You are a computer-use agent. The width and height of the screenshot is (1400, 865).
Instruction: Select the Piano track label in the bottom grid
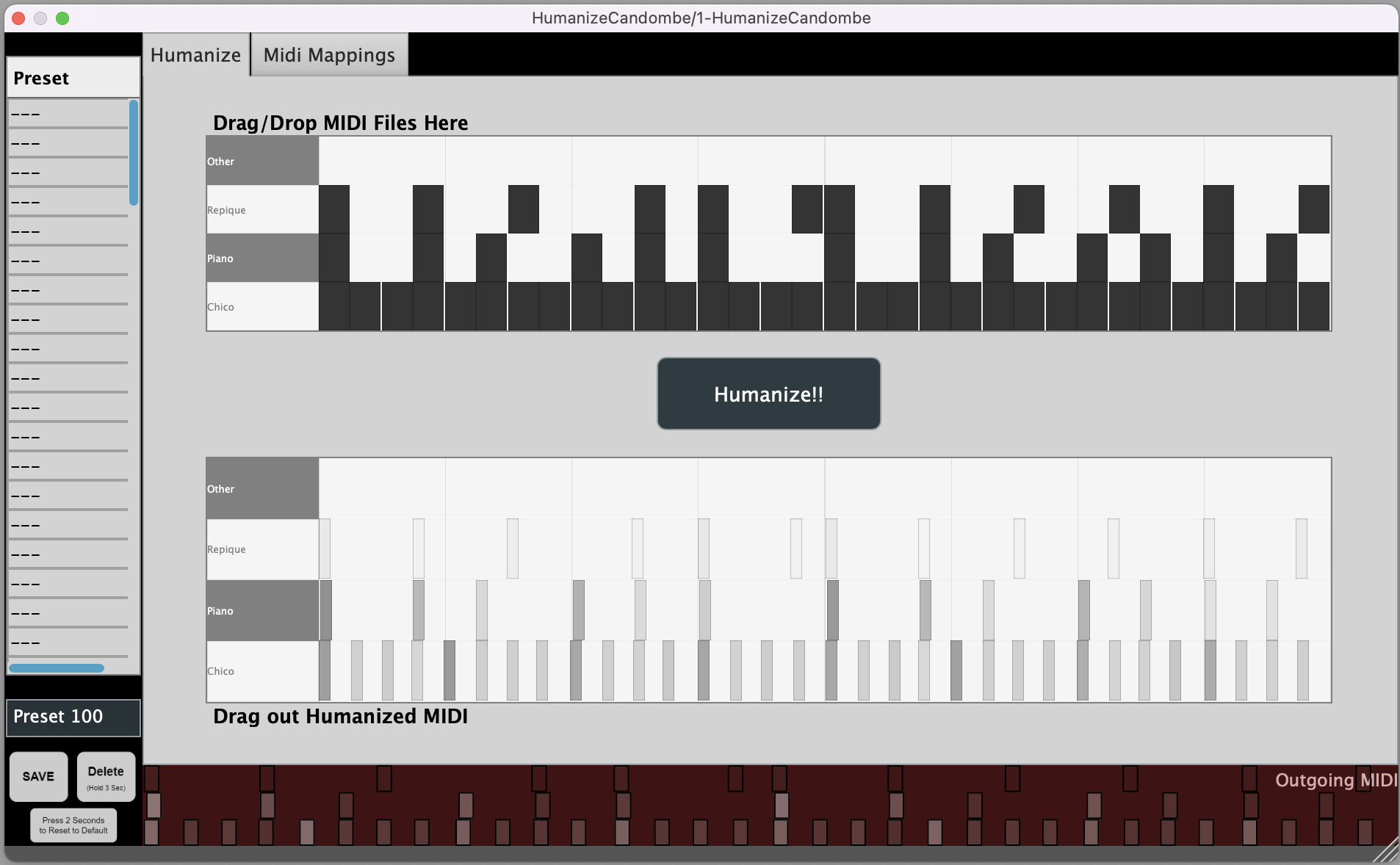261,610
